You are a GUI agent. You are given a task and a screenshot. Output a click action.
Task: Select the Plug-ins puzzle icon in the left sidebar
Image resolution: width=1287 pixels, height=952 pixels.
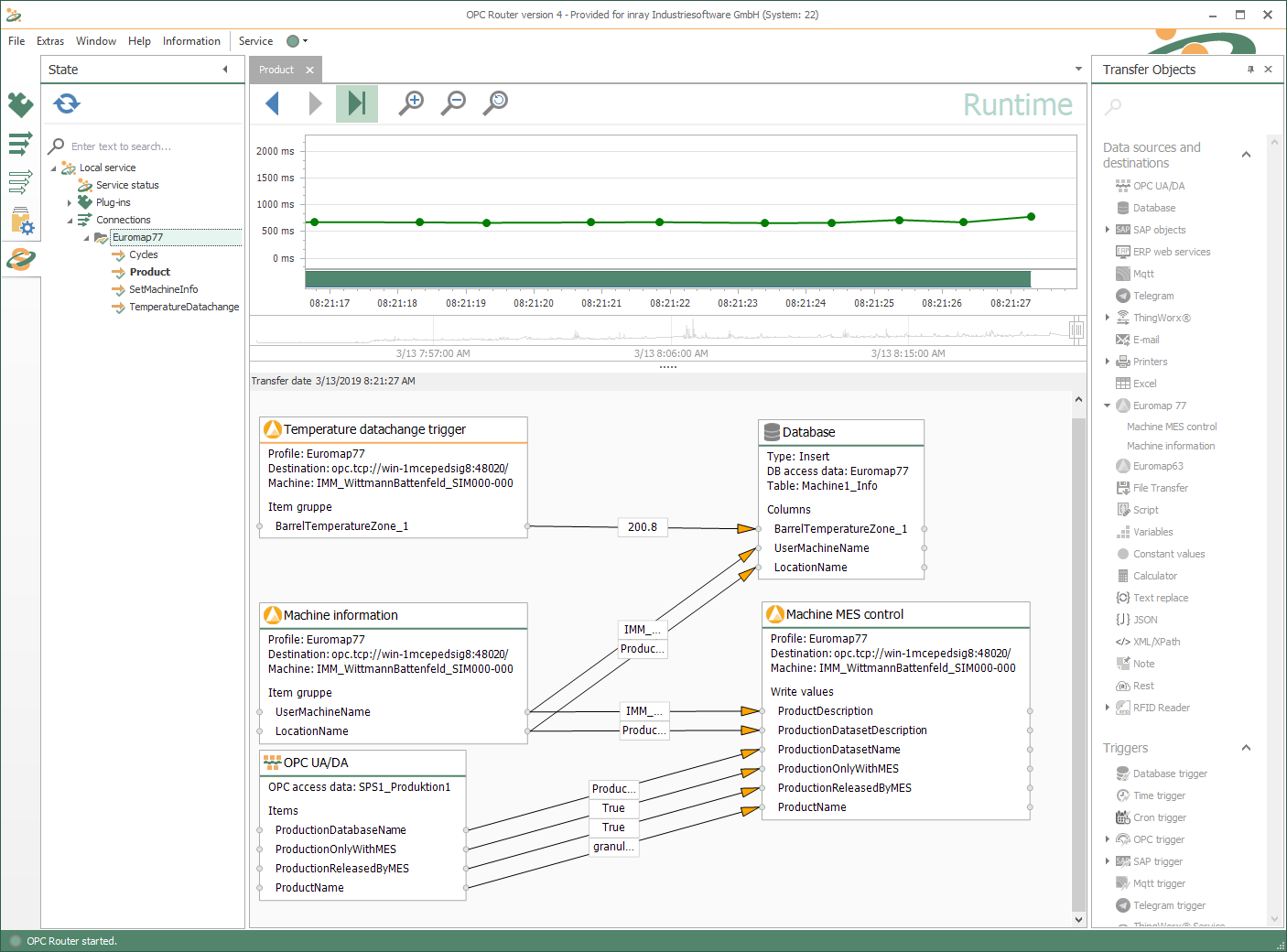pyautogui.click(x=20, y=104)
